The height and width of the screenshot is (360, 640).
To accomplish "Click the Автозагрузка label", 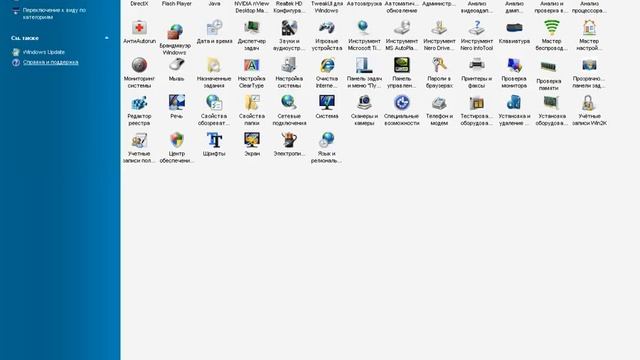I will (364, 3).
